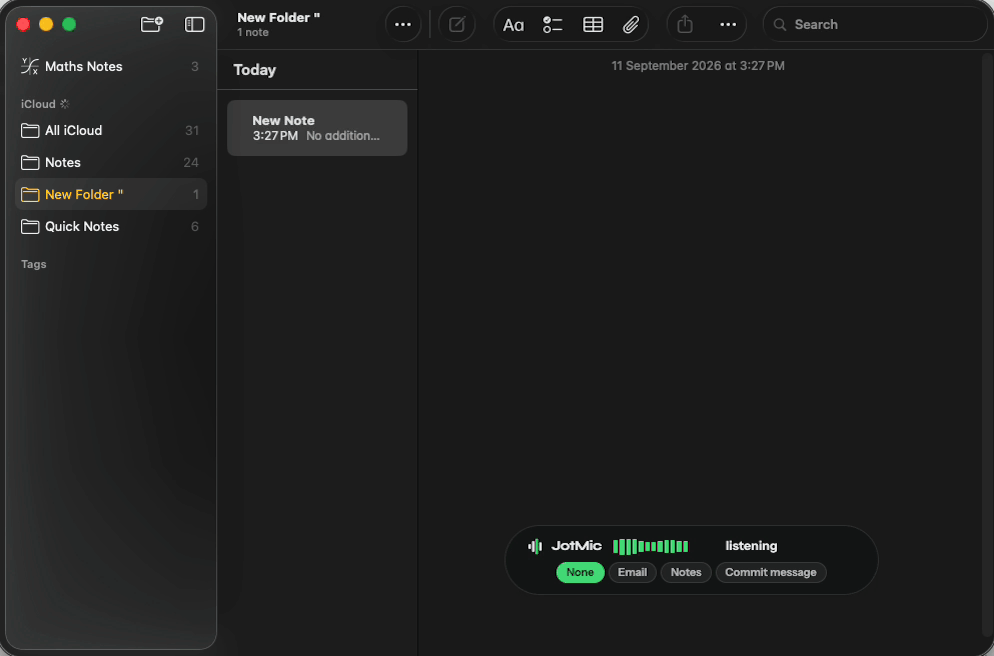The image size is (994, 656).
Task: Click the Maths Notes function icon
Action: 29,66
